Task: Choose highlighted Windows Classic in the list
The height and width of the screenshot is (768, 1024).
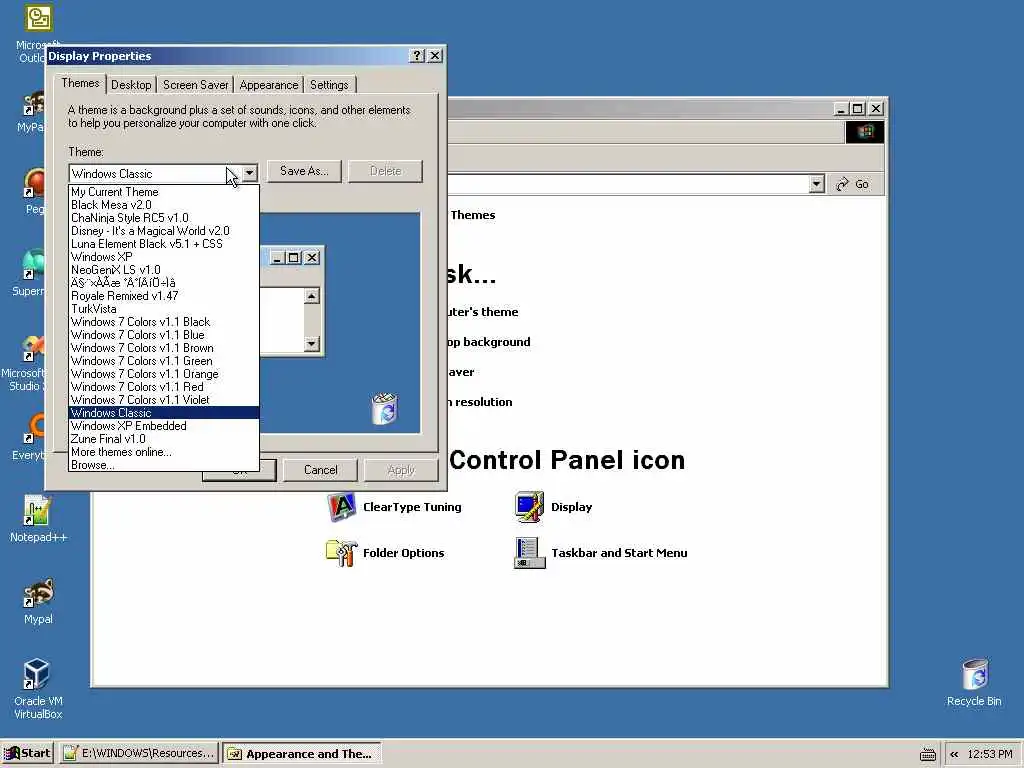Action: point(164,413)
